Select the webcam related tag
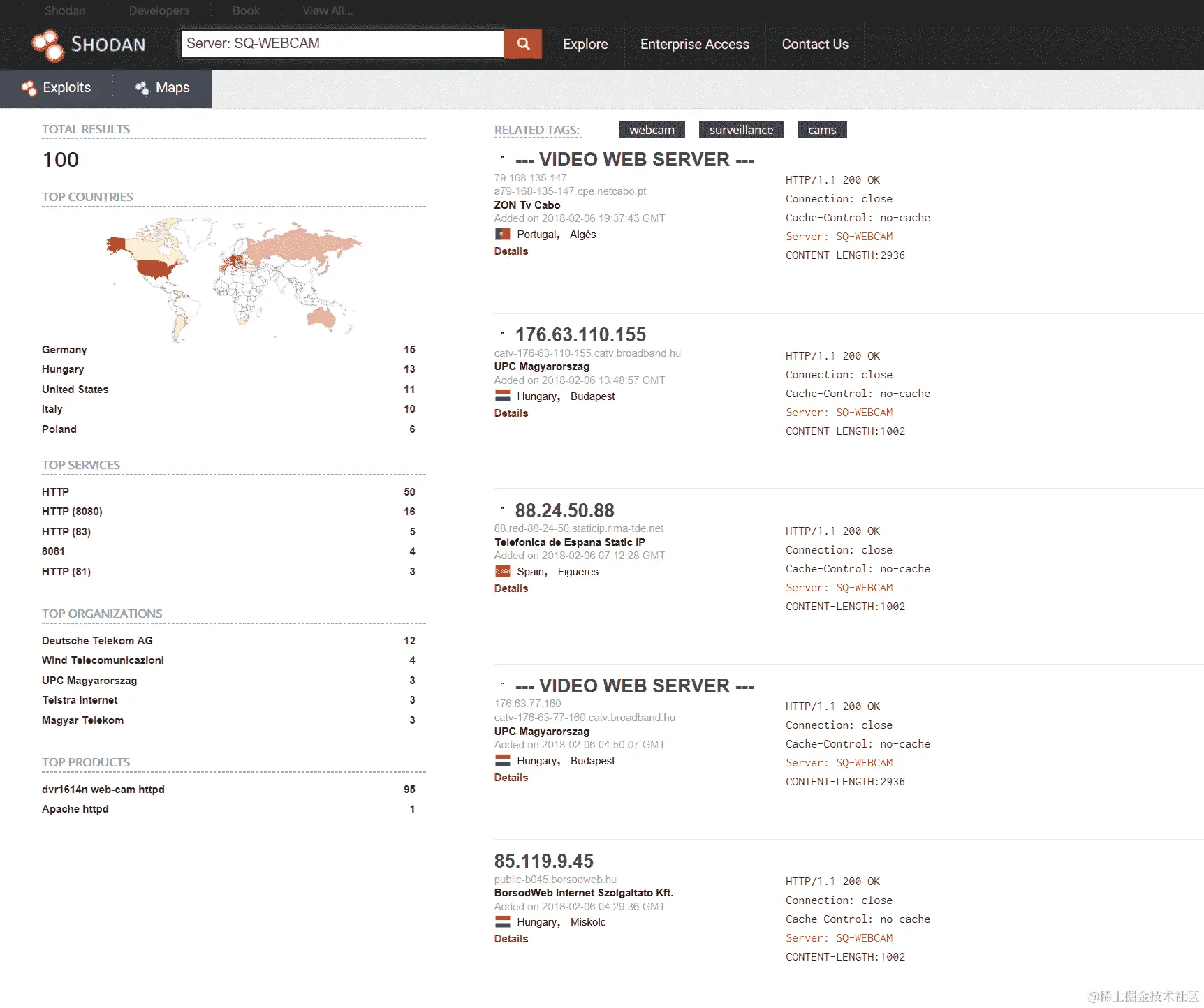 pyautogui.click(x=652, y=130)
